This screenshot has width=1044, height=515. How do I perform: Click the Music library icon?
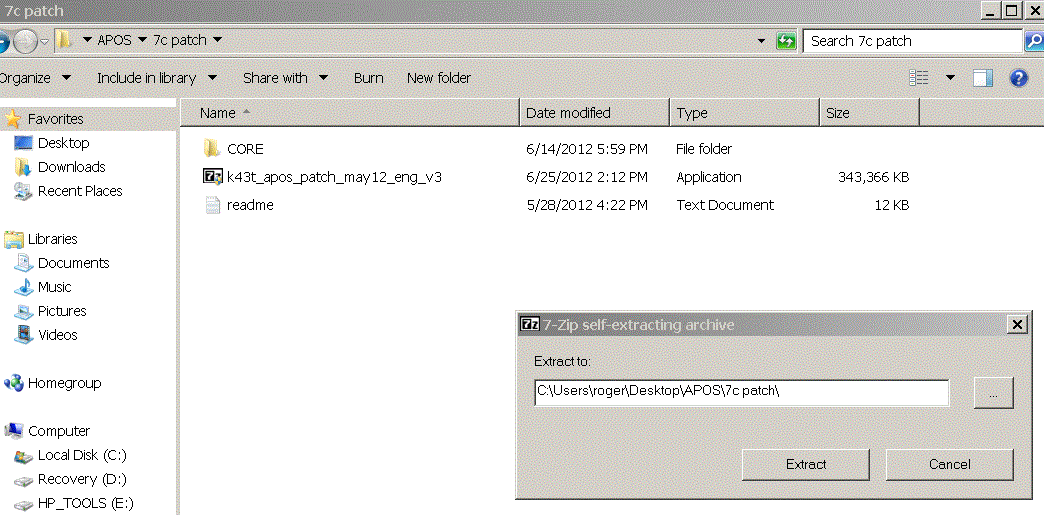pyautogui.click(x=23, y=287)
